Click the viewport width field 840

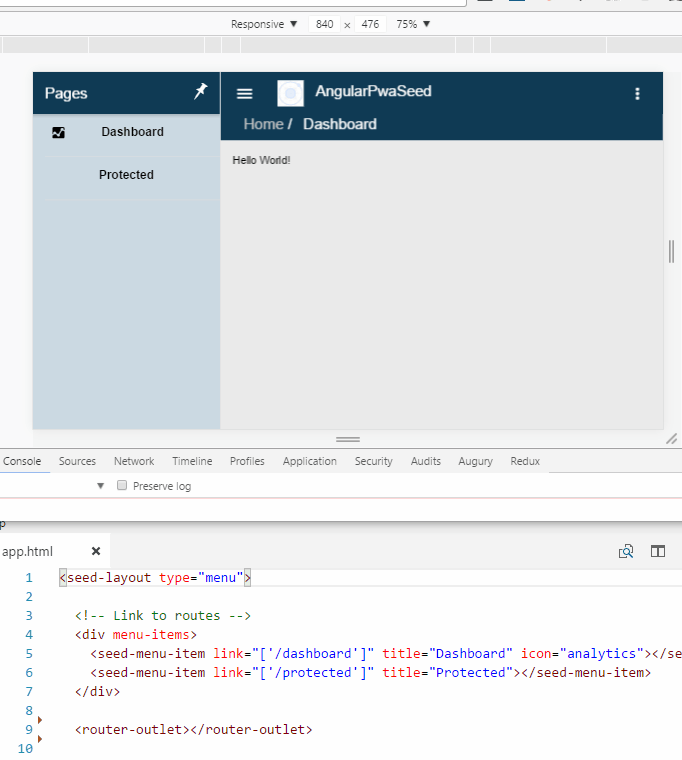[324, 24]
